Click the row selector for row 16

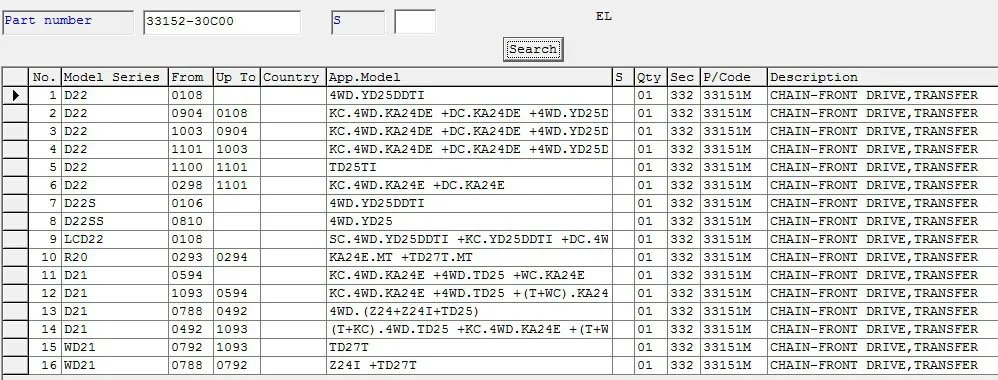pyautogui.click(x=15, y=365)
